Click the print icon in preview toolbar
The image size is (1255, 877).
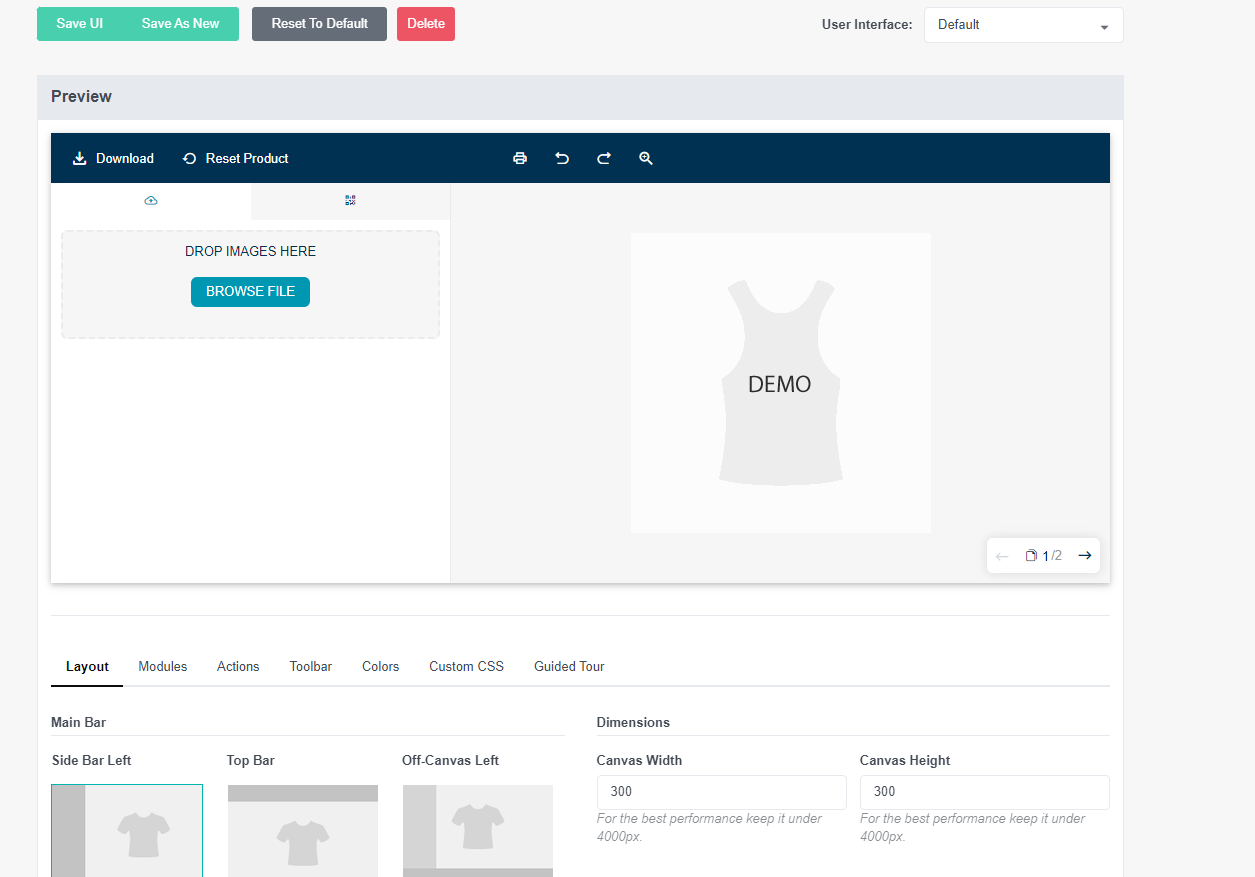[x=520, y=158]
